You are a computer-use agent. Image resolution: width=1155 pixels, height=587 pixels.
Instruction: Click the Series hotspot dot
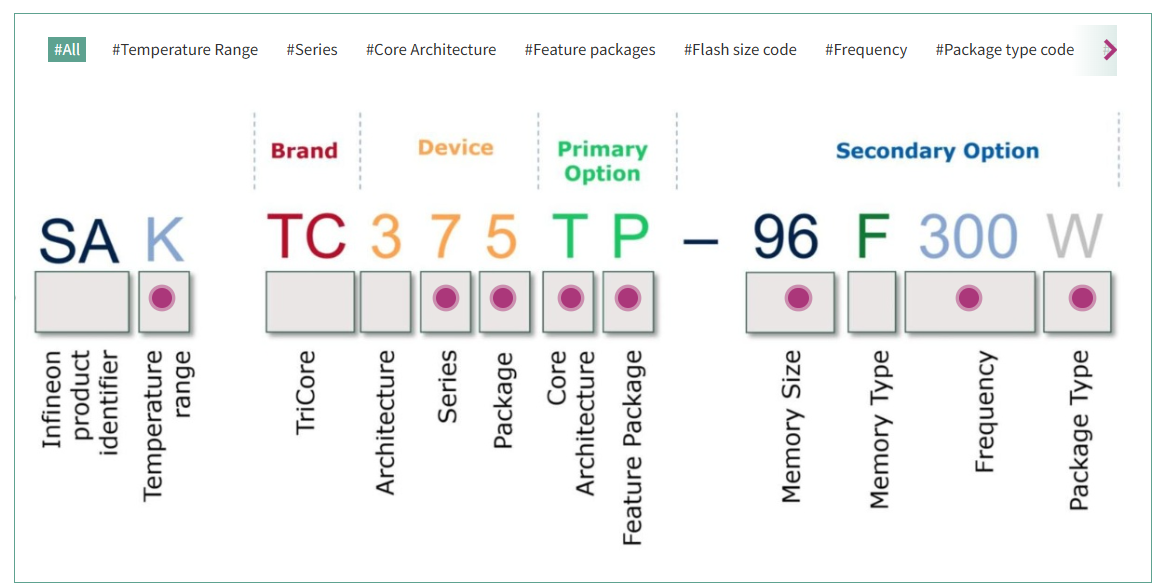tap(446, 298)
